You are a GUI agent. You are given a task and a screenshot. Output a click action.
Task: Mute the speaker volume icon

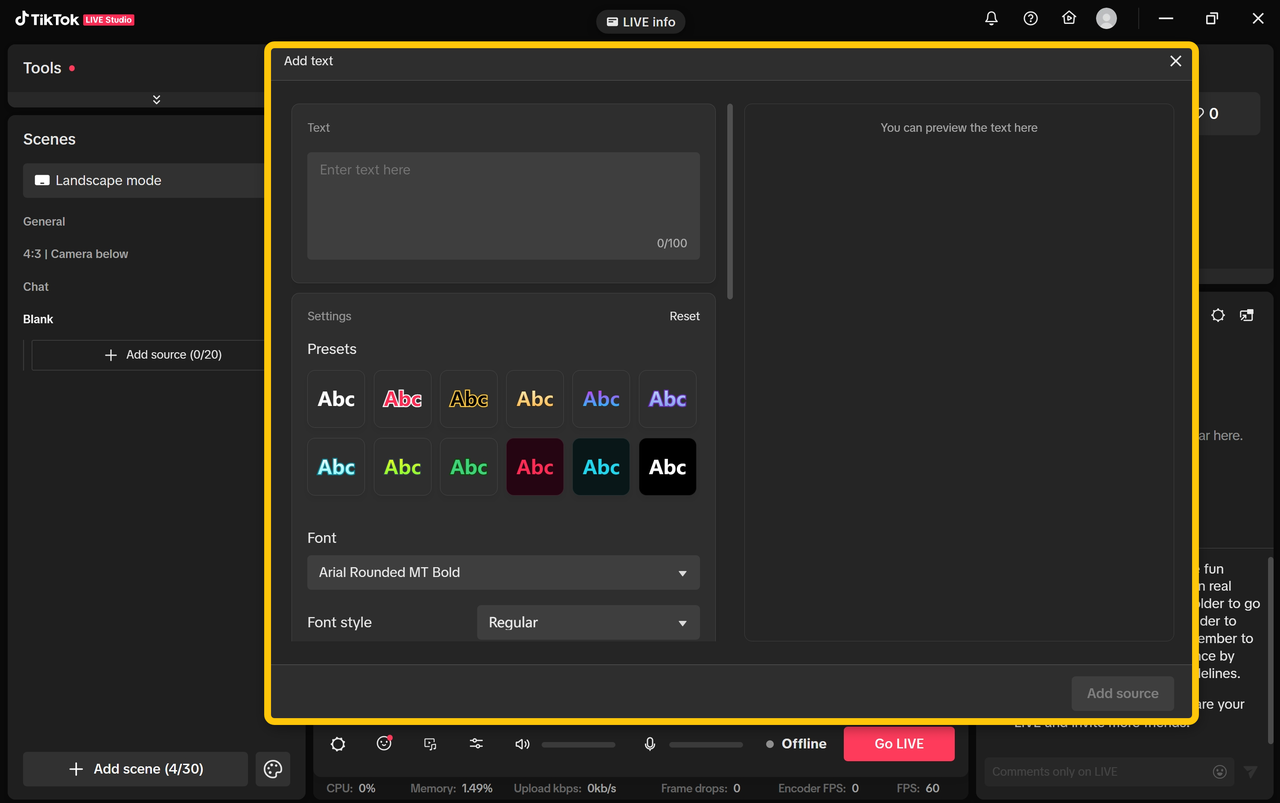click(522, 744)
